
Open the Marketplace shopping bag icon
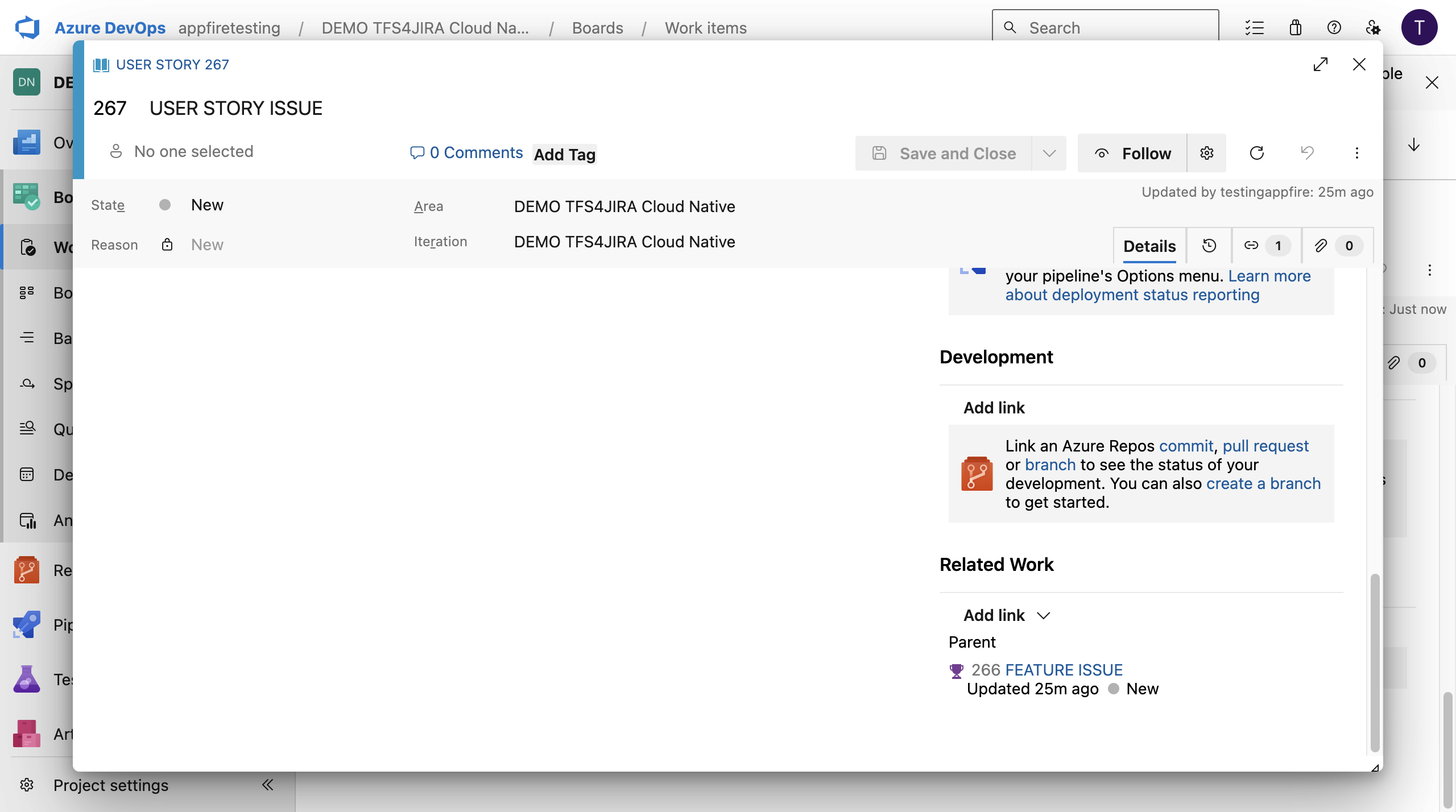pos(1295,27)
